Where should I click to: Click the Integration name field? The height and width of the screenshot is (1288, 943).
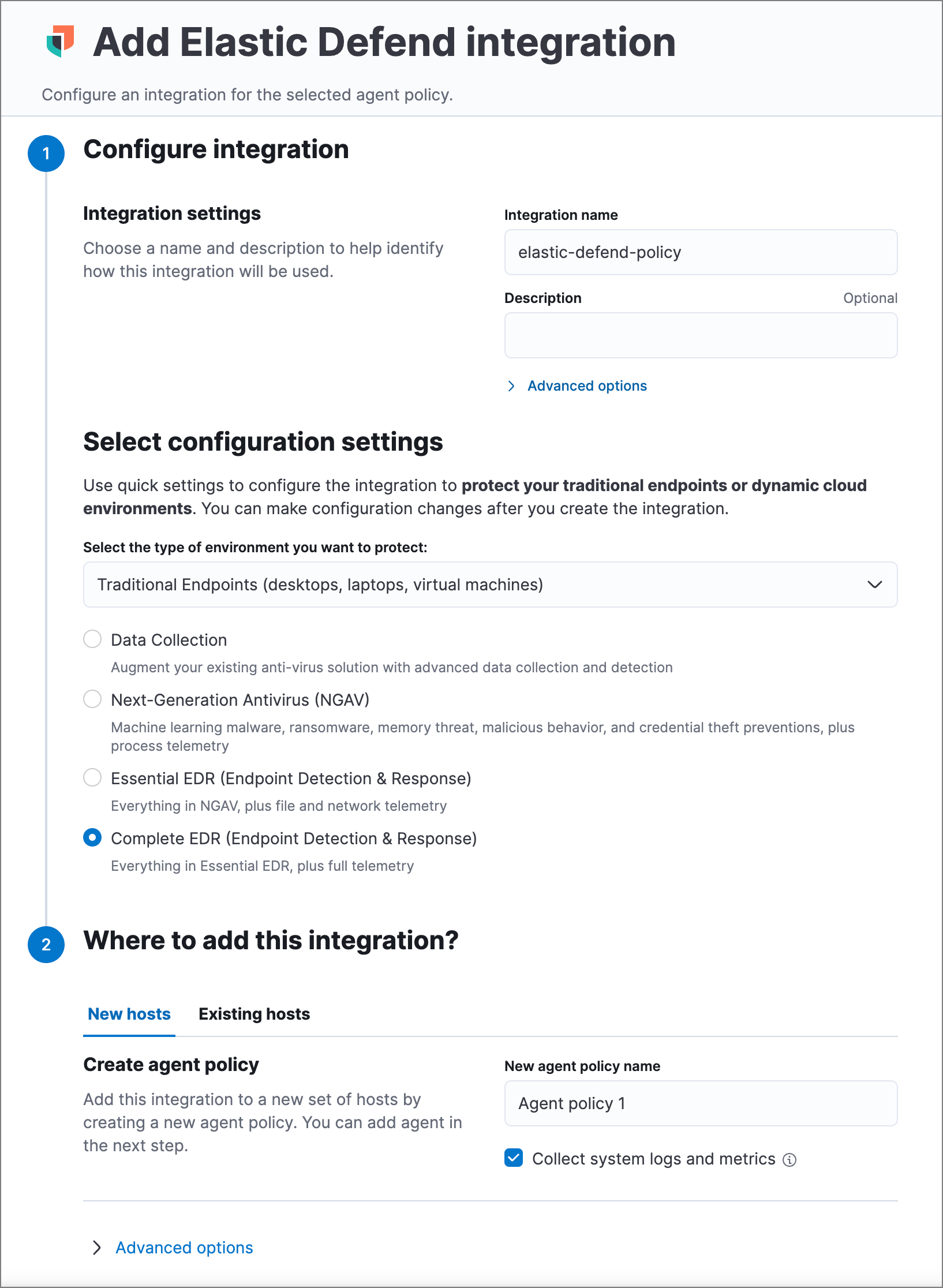(700, 252)
